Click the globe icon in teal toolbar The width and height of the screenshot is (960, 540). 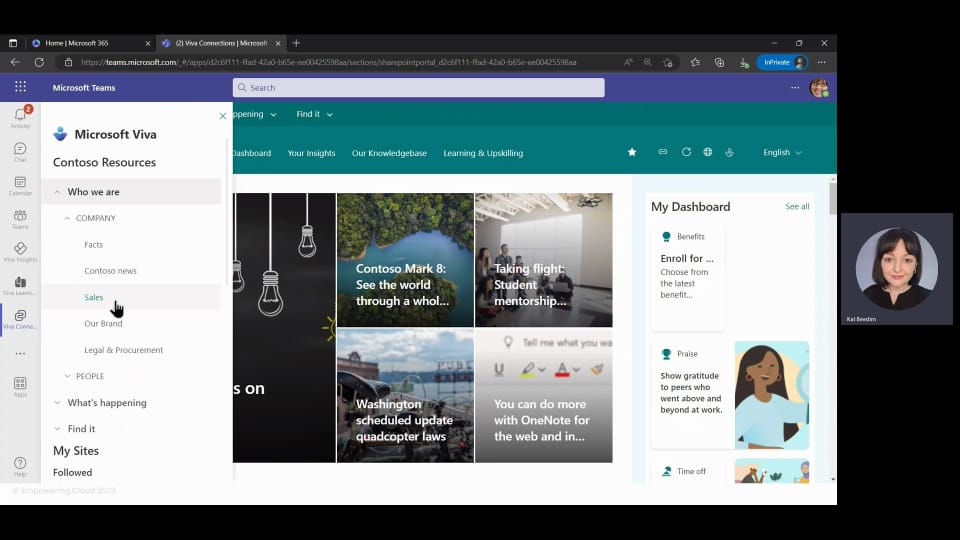point(708,152)
